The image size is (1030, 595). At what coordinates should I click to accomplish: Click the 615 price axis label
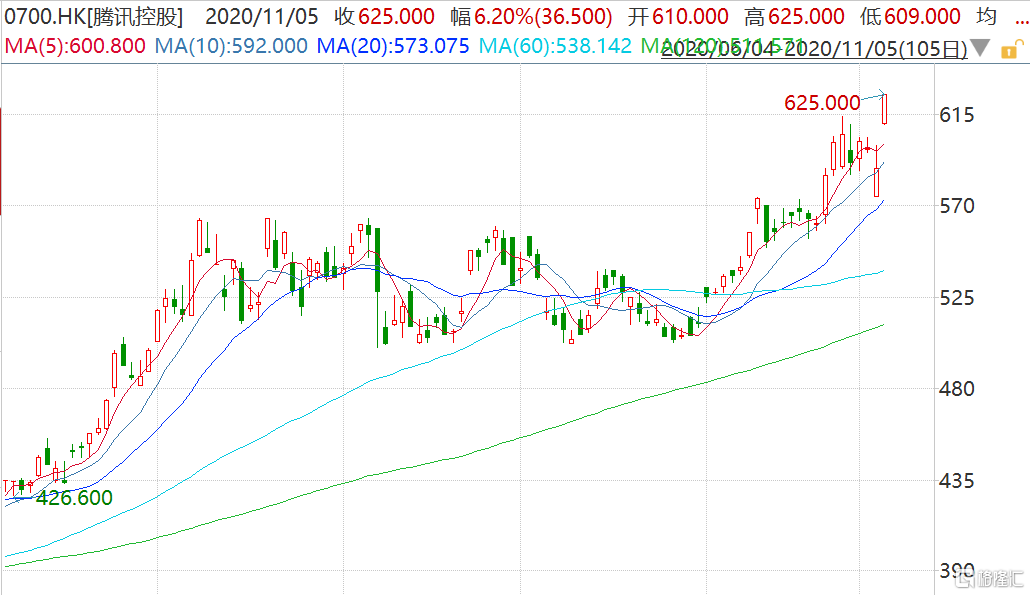coord(957,115)
